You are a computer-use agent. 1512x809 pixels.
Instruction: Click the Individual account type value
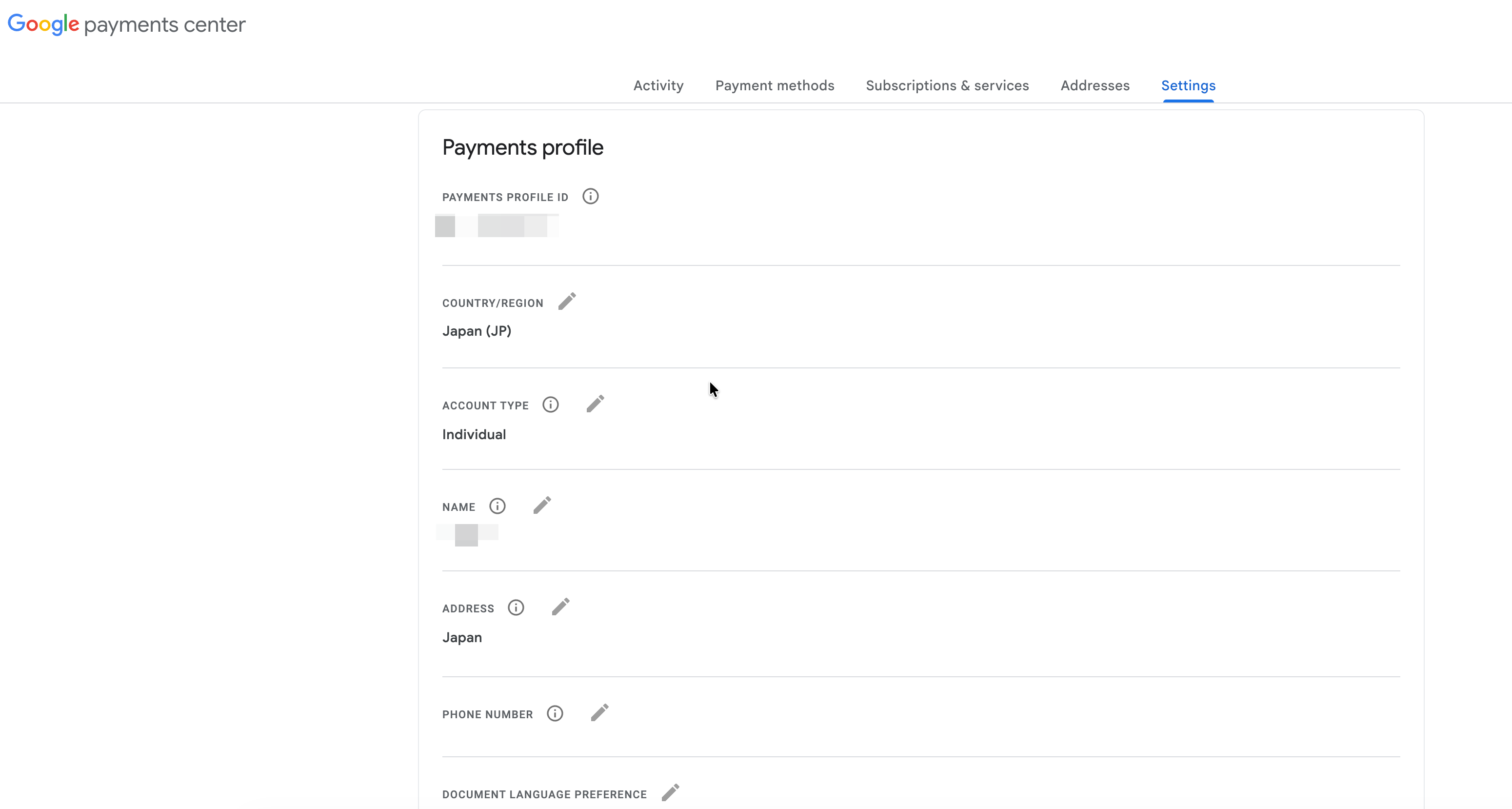coord(474,434)
